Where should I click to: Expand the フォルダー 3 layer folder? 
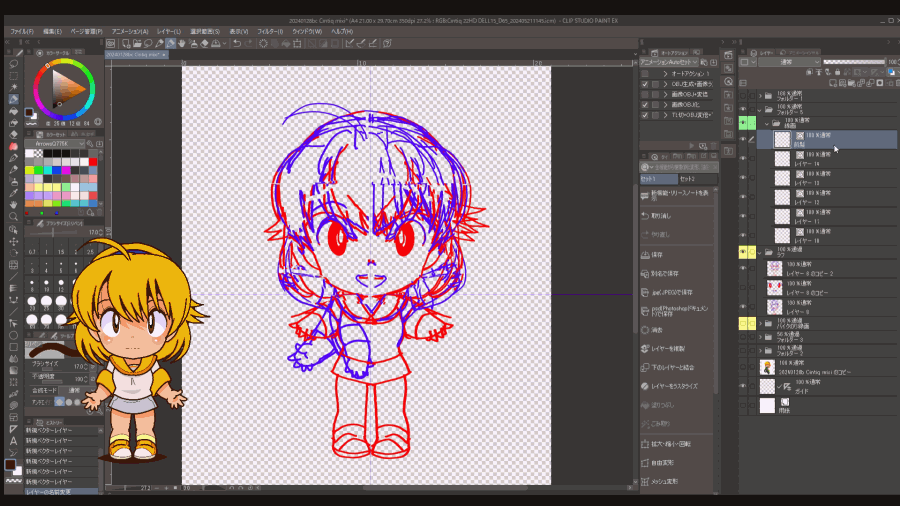(761, 337)
